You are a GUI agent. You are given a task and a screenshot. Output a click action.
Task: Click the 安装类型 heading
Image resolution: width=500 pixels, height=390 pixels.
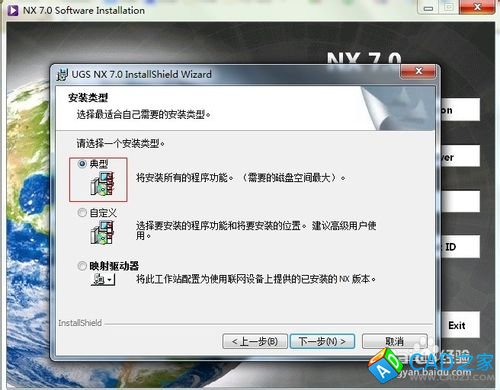(88, 98)
